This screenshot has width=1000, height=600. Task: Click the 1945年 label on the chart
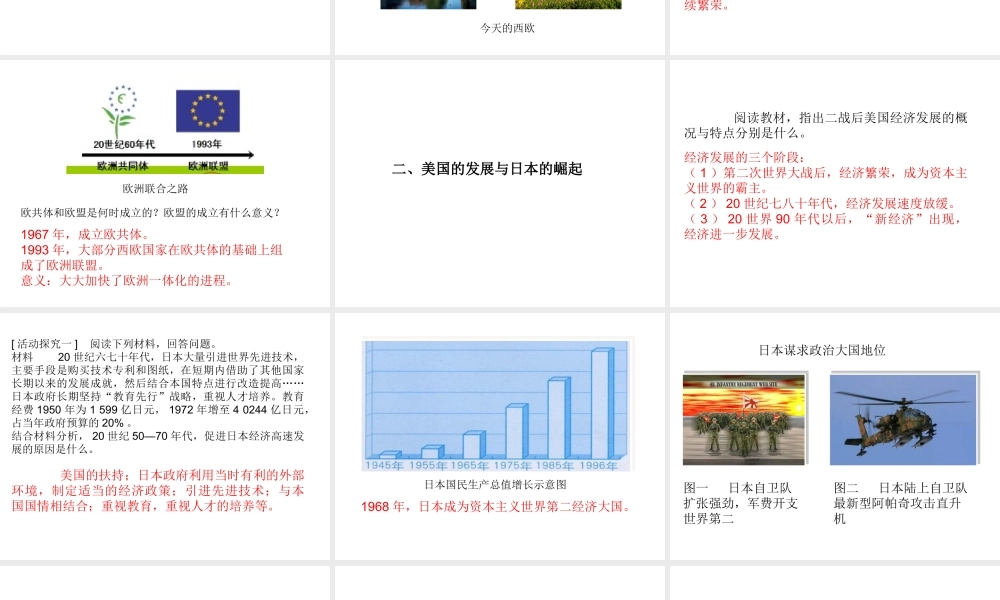384,465
